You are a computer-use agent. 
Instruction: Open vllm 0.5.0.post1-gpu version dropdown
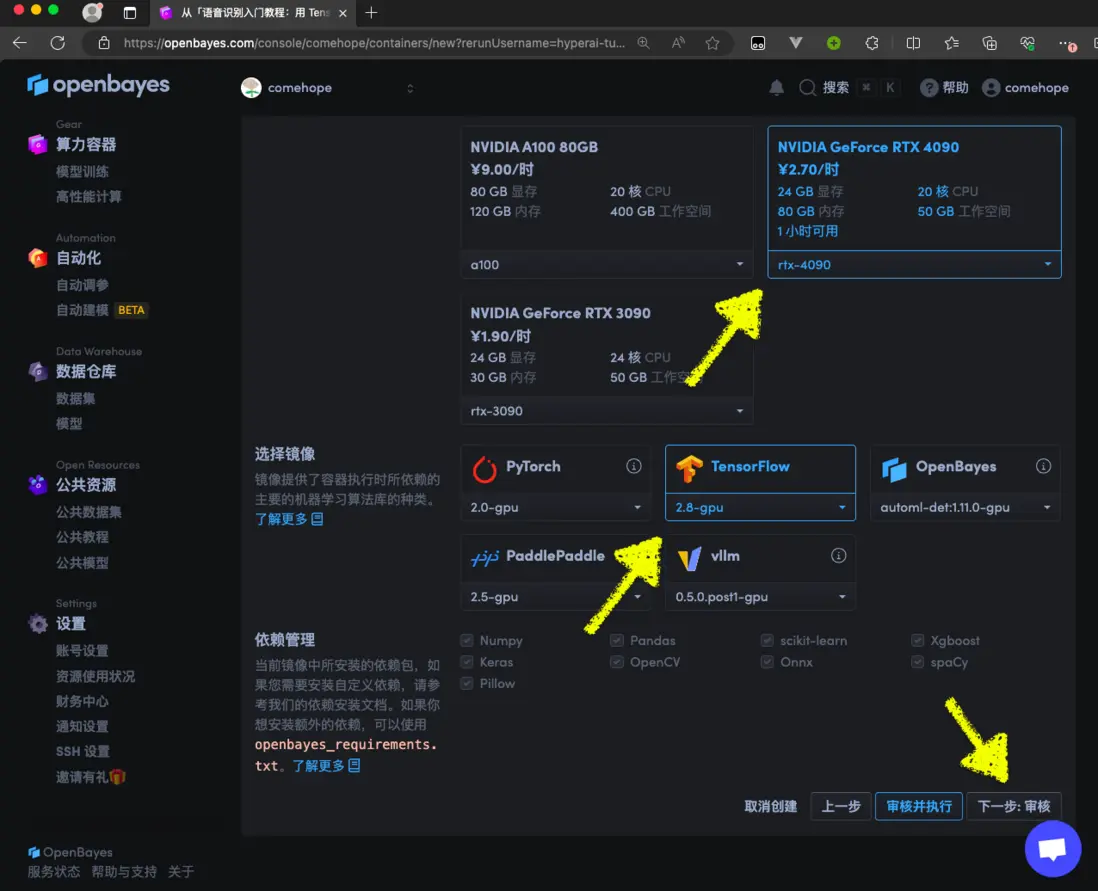760,597
